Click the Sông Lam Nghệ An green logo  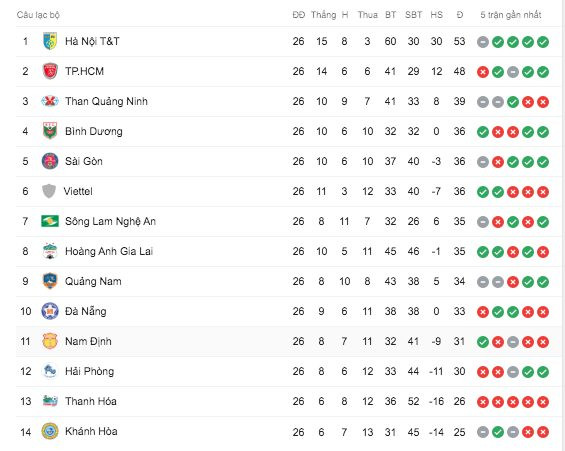point(50,221)
